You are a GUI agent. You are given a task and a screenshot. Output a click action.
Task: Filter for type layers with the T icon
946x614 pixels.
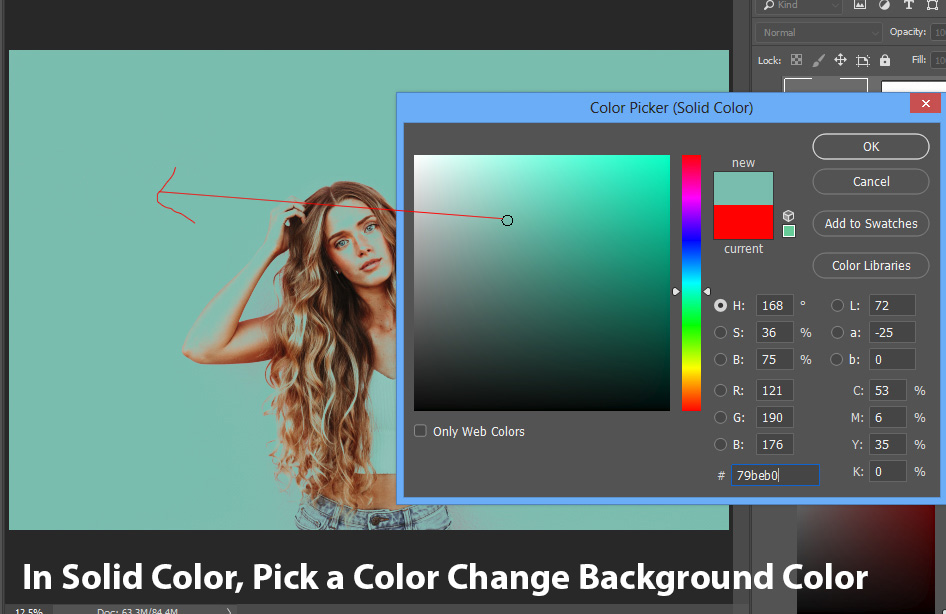pyautogui.click(x=908, y=5)
